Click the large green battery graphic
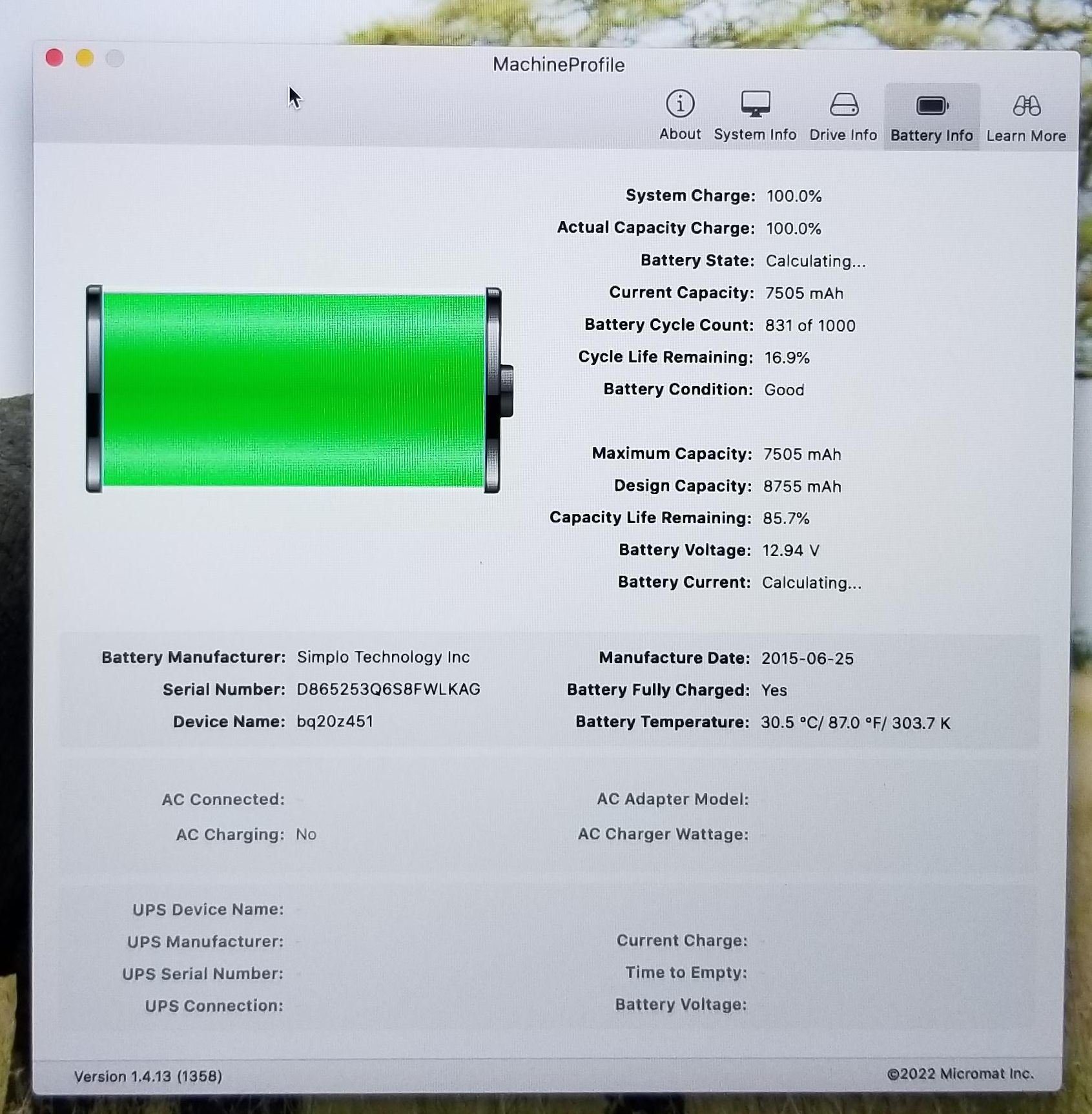The image size is (1092, 1114). pos(294,389)
